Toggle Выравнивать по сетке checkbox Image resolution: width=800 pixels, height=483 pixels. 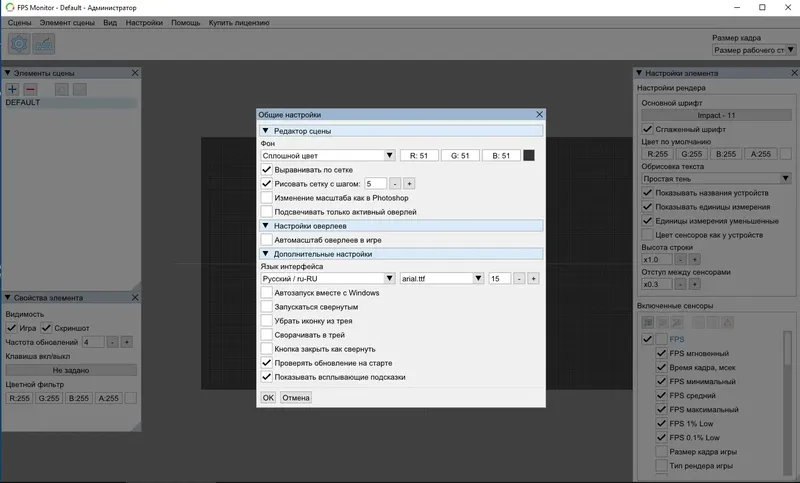(x=266, y=169)
